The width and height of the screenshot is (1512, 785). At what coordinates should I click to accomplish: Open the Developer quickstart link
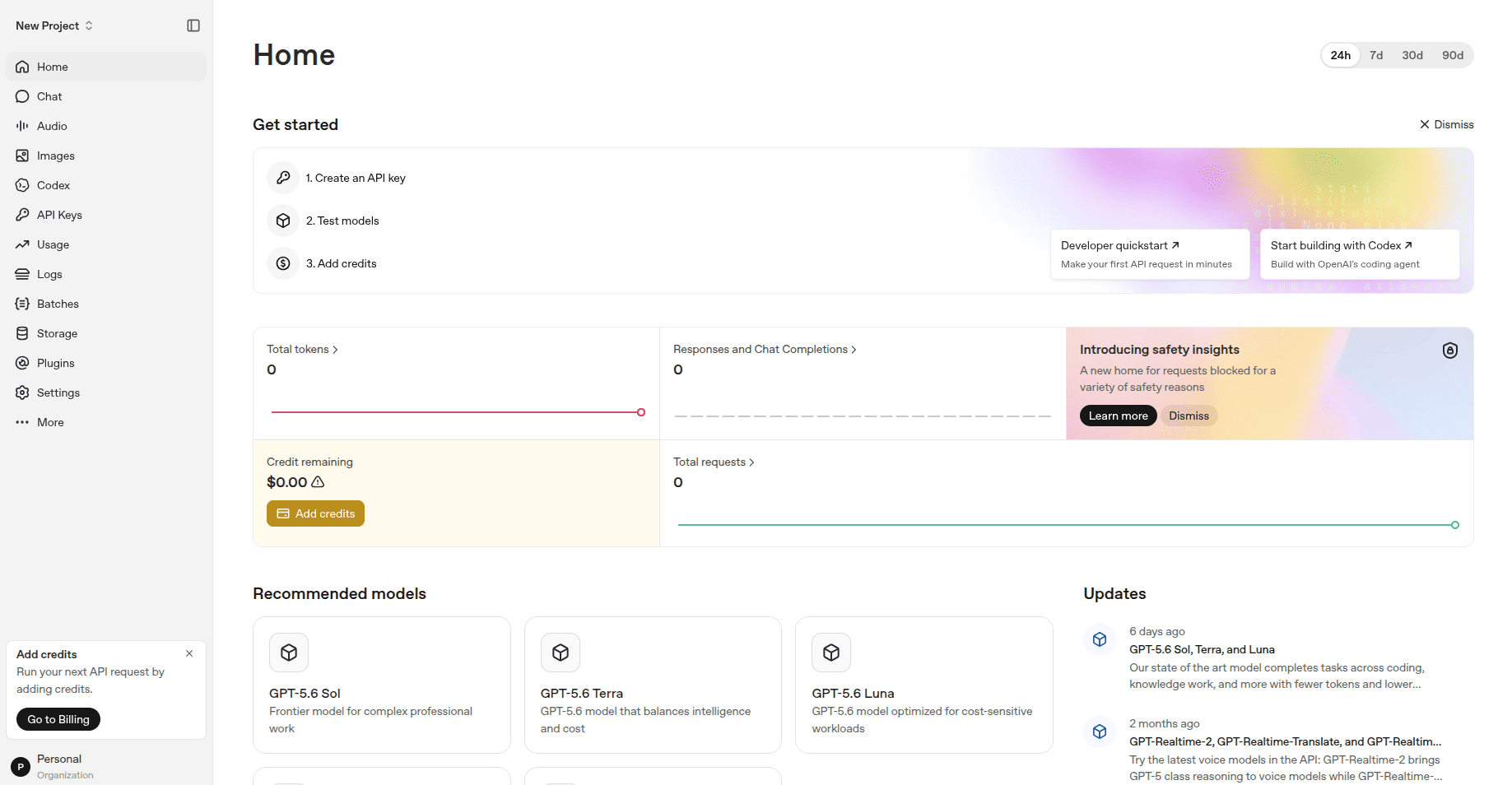[x=1150, y=254]
